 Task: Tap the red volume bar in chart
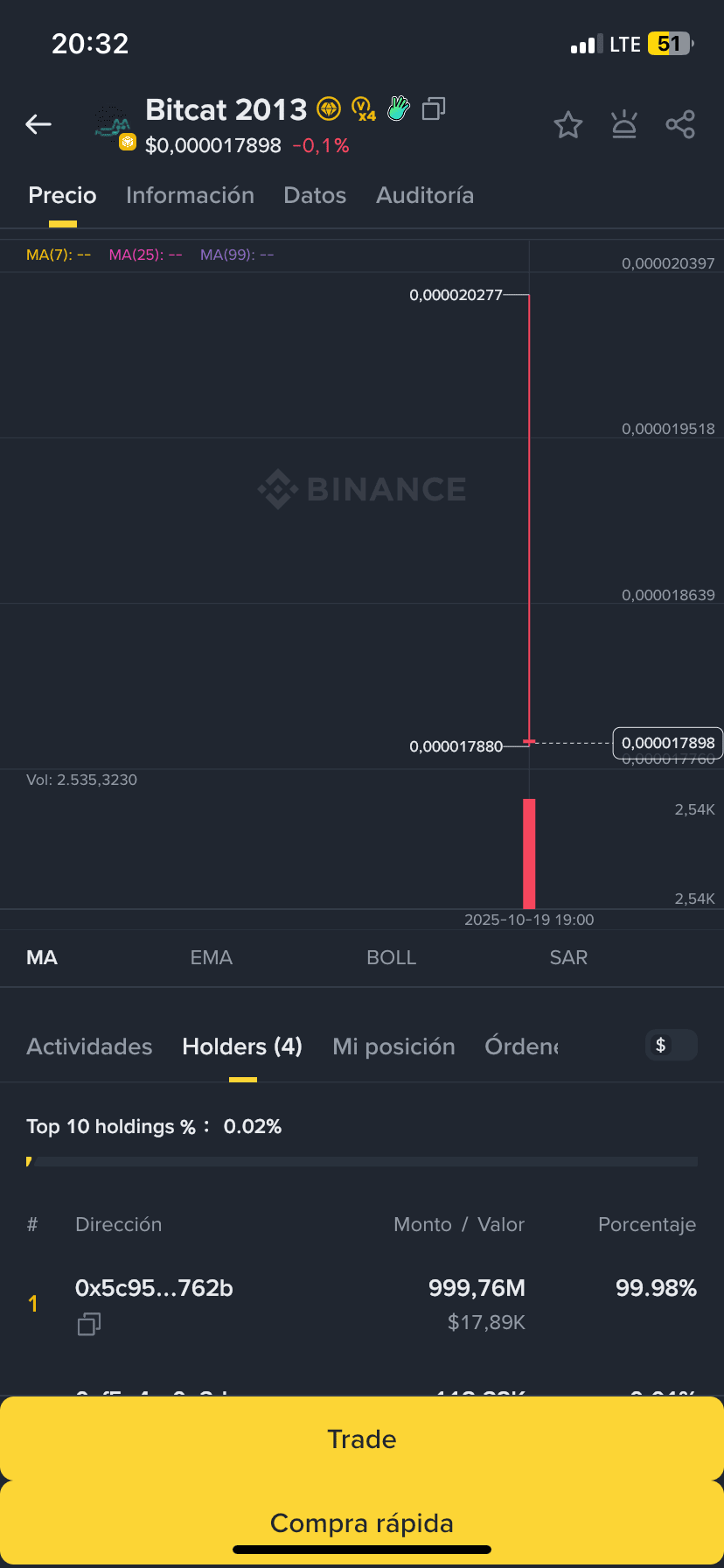coord(529,854)
